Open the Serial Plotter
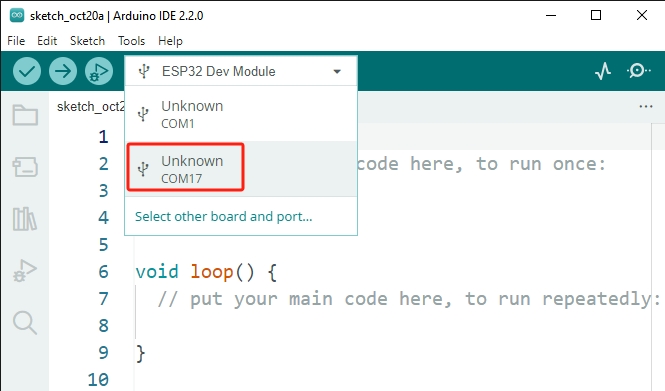The image size is (665, 391). pyautogui.click(x=603, y=71)
